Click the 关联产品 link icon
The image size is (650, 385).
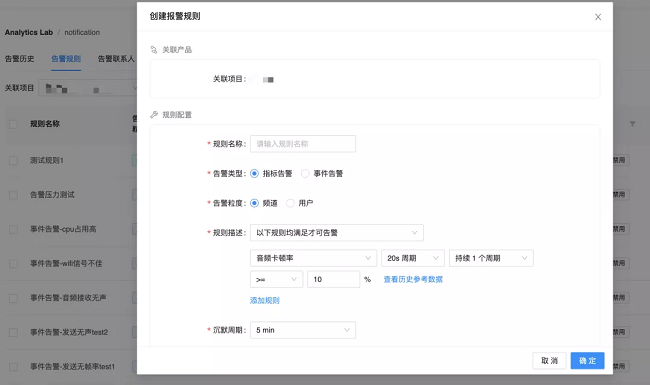154,50
